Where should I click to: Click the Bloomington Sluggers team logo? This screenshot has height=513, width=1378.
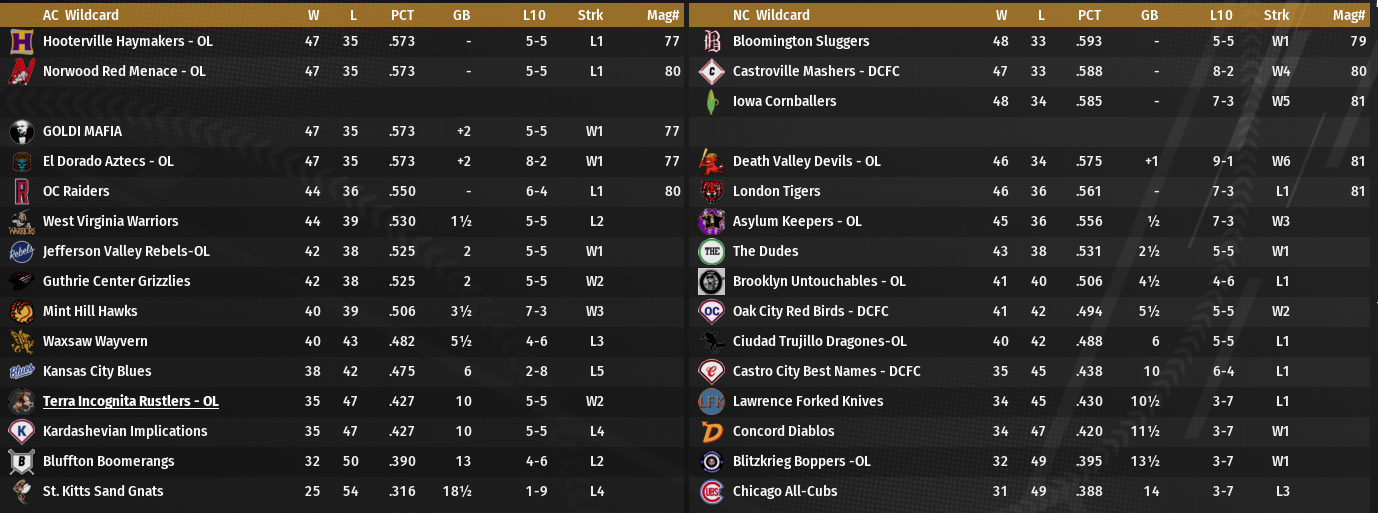711,42
